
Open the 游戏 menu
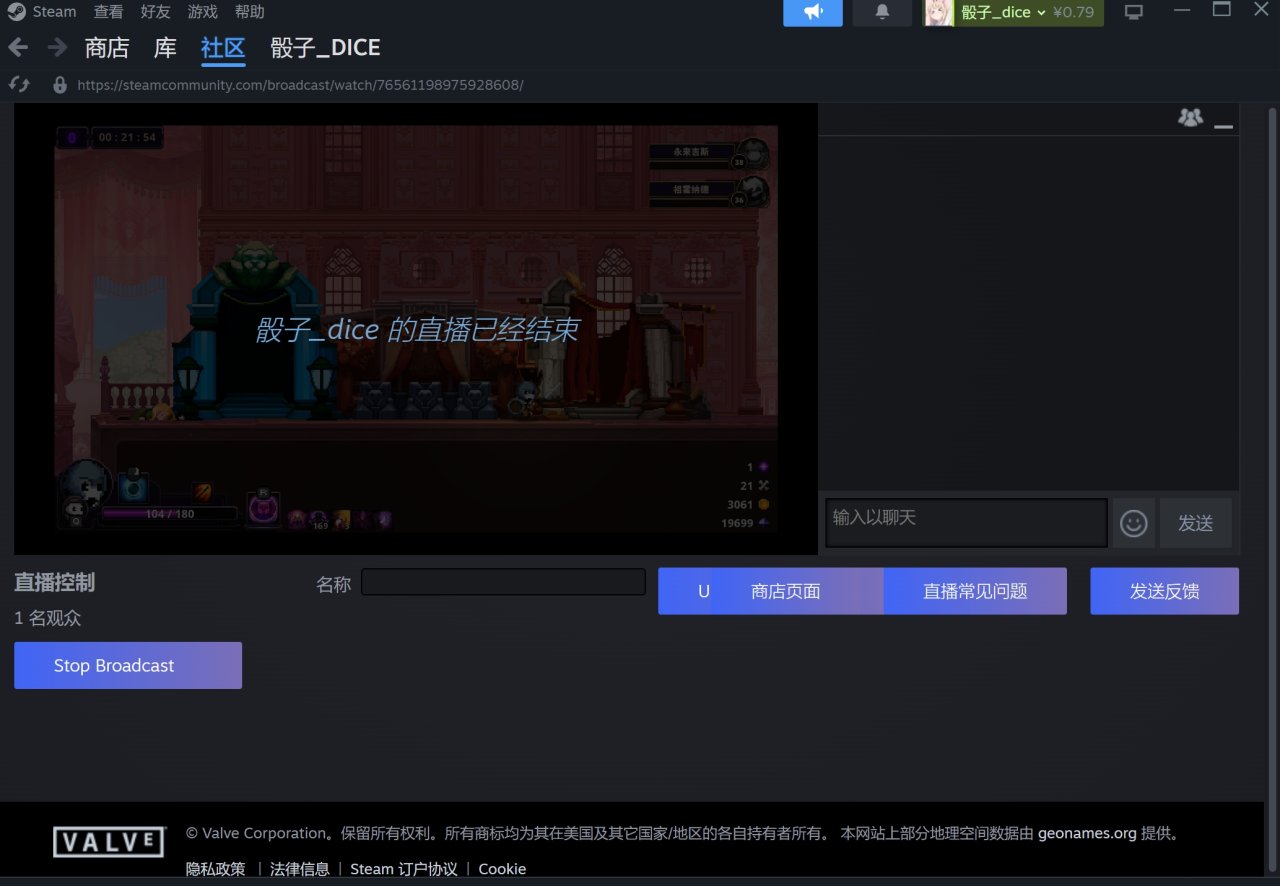203,12
